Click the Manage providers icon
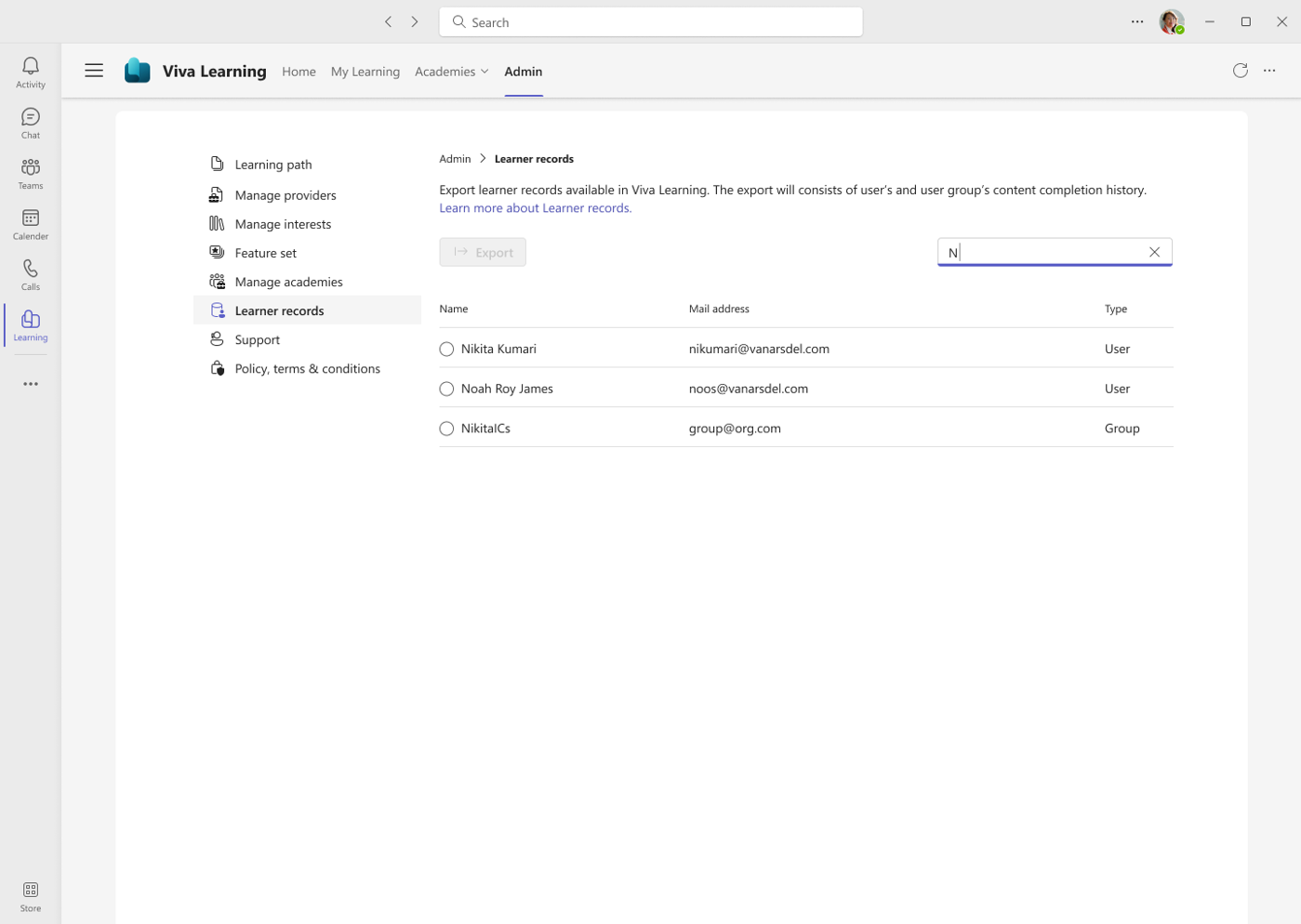Screen dimensions: 1301x924 (217, 194)
